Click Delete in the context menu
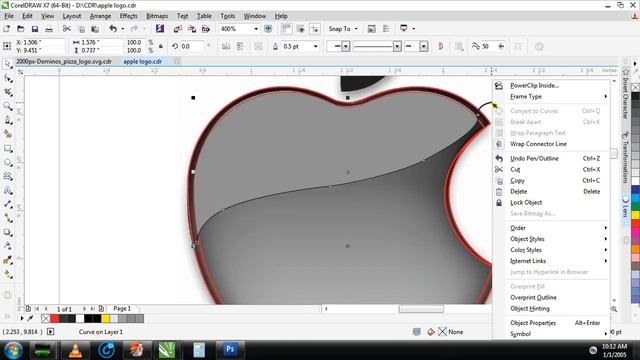 [x=518, y=191]
